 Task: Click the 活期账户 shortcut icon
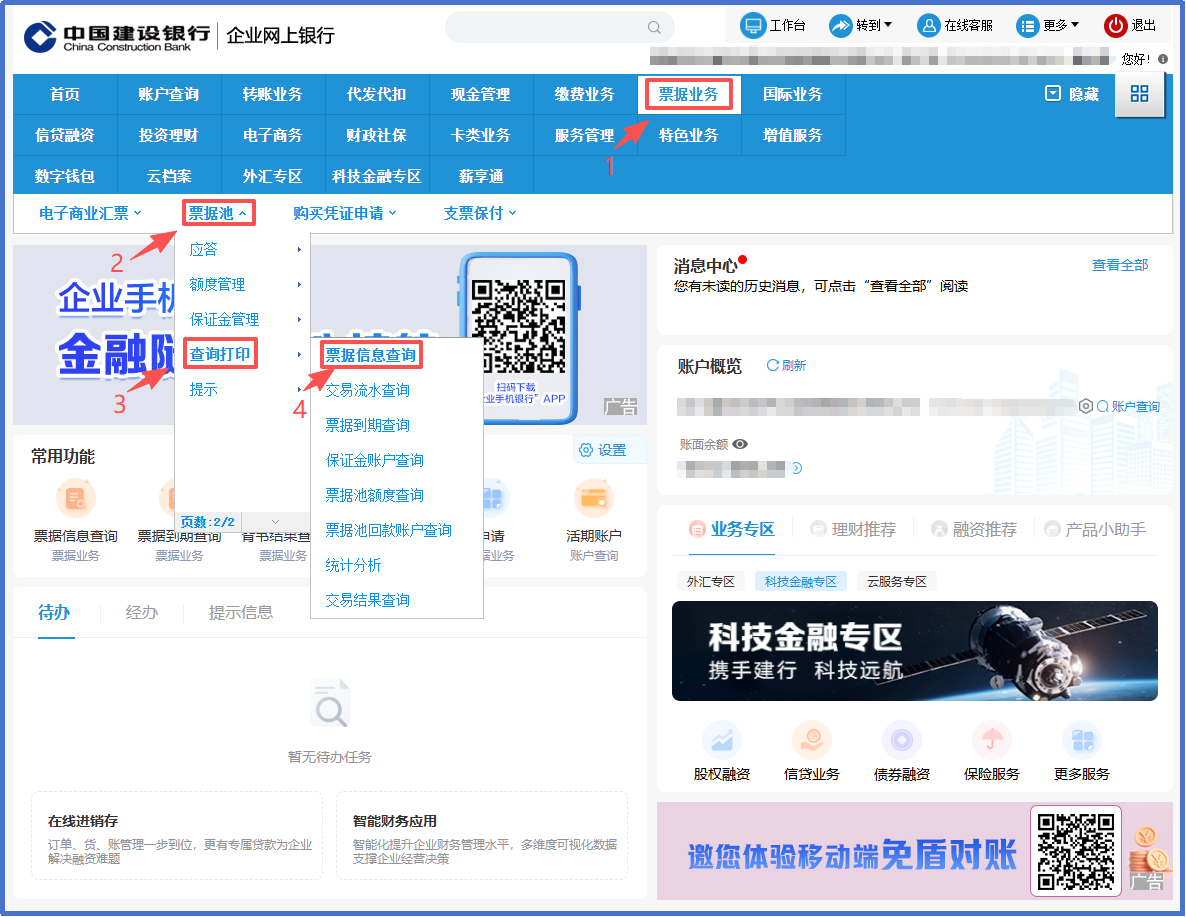point(594,498)
